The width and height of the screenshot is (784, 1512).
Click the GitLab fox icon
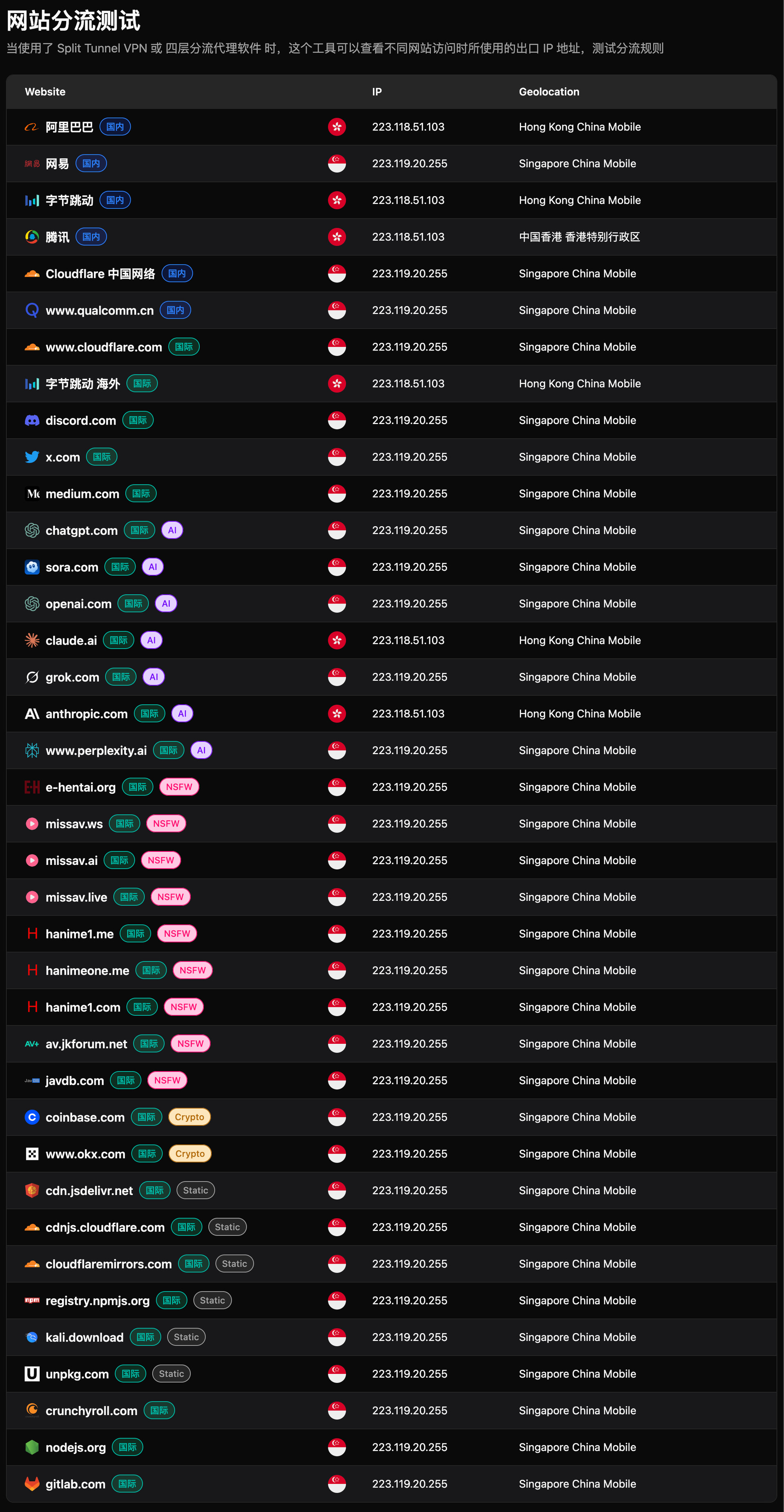coord(32,1484)
